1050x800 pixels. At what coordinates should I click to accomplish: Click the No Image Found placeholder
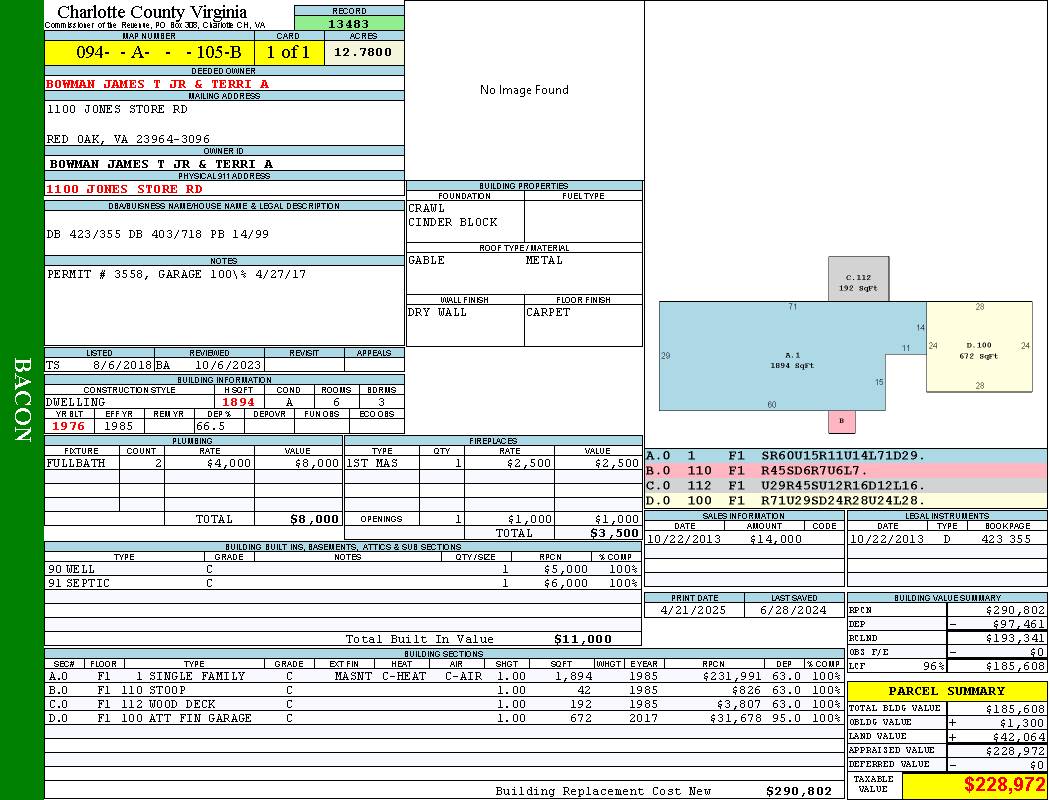click(524, 90)
